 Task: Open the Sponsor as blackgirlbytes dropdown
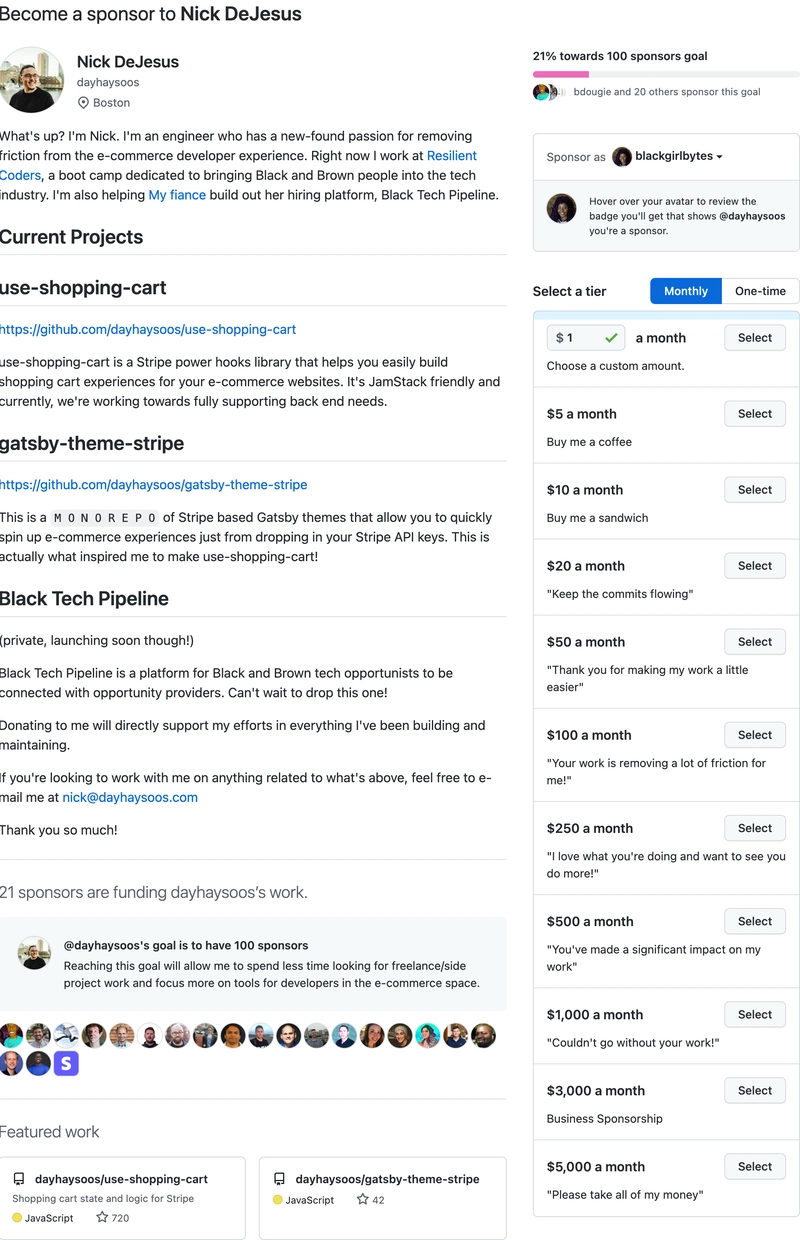pyautogui.click(x=667, y=157)
